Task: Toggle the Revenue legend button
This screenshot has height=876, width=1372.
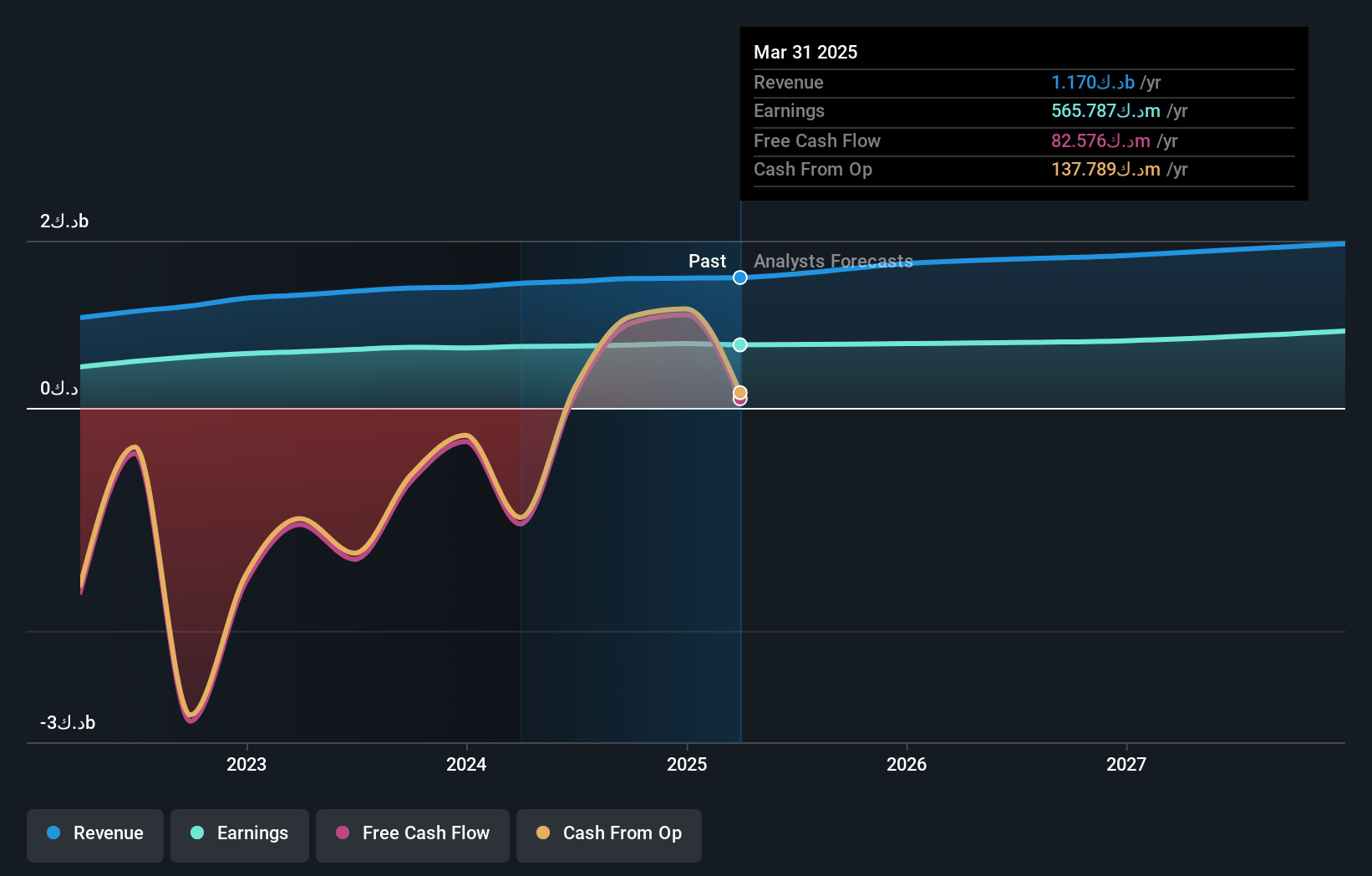Action: point(95,835)
